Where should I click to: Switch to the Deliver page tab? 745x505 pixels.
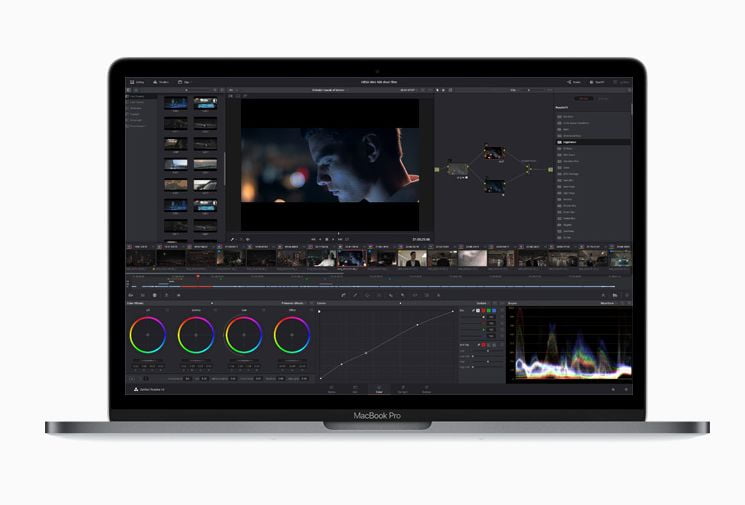[x=426, y=390]
